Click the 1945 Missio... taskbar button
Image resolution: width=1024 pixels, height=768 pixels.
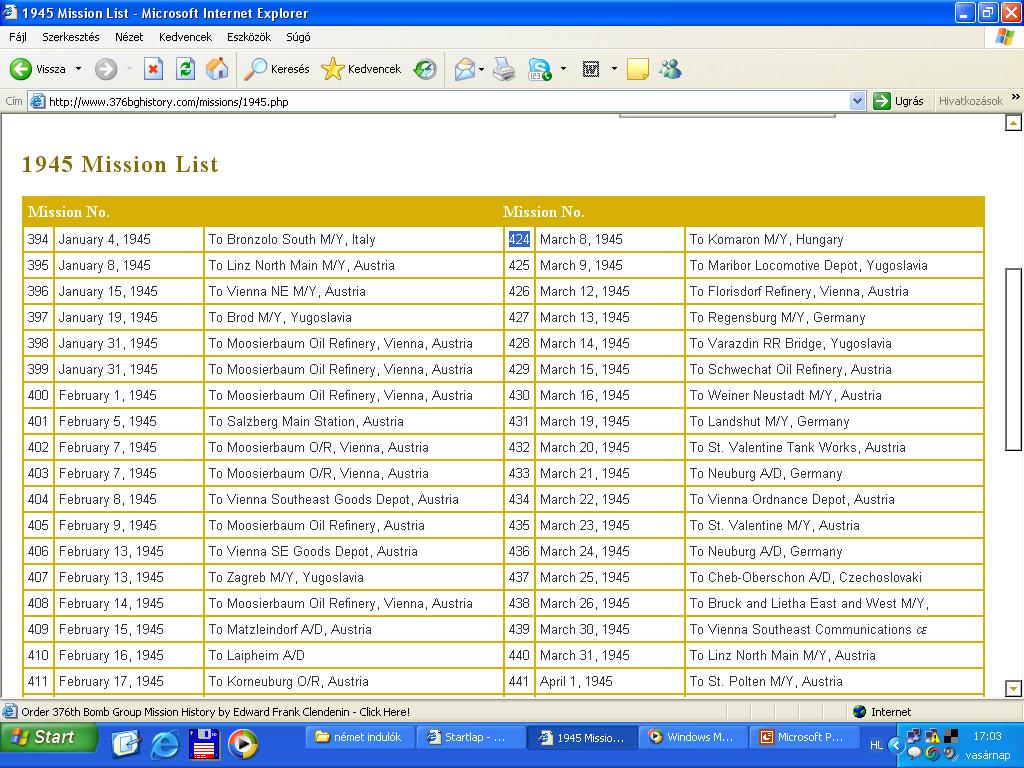581,737
